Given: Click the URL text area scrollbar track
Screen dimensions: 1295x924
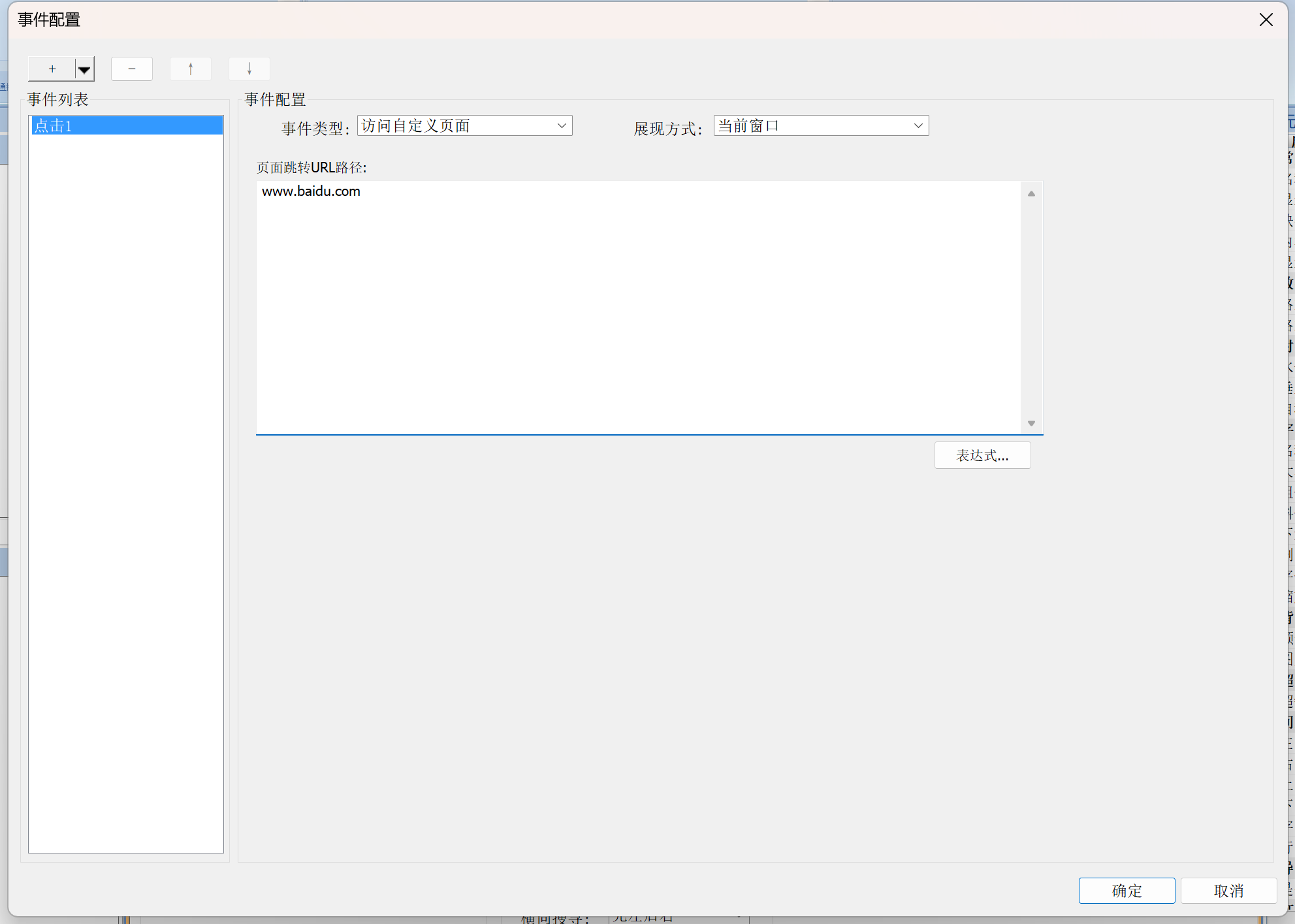Looking at the screenshot, I should (x=1031, y=307).
